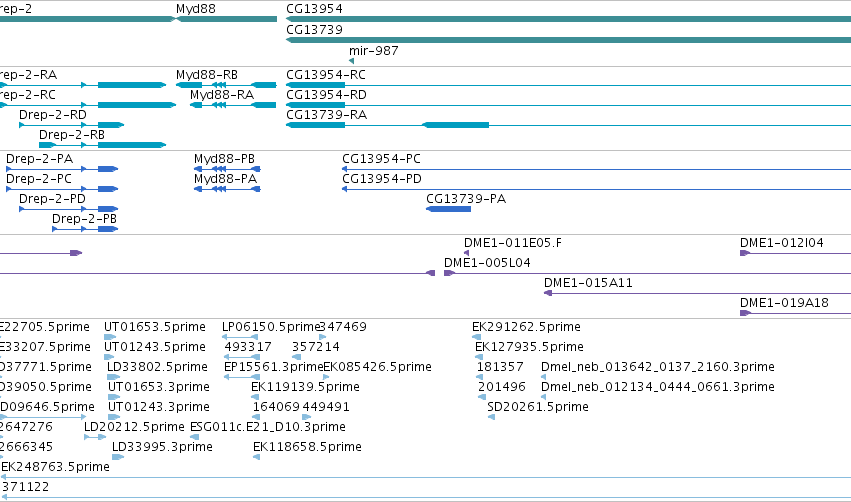This screenshot has height=502, width=851.
Task: Open the CG13954 gene label
Action: click(314, 9)
